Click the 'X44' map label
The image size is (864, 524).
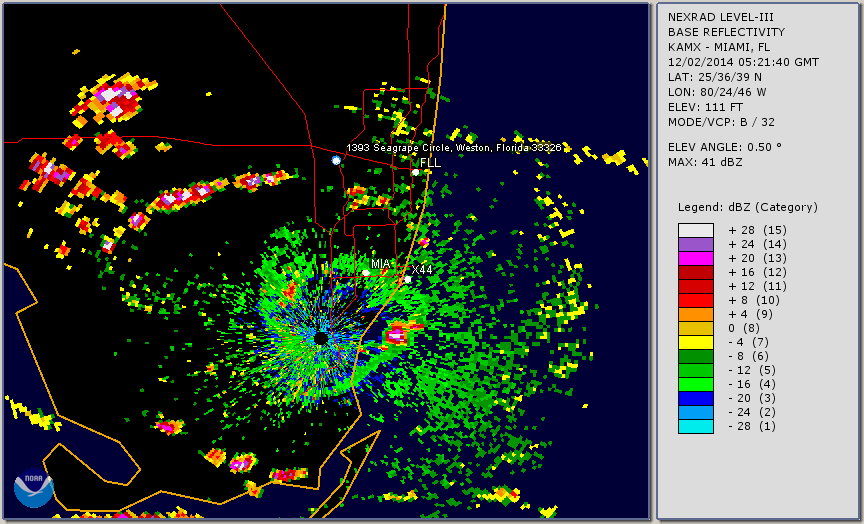pos(422,269)
